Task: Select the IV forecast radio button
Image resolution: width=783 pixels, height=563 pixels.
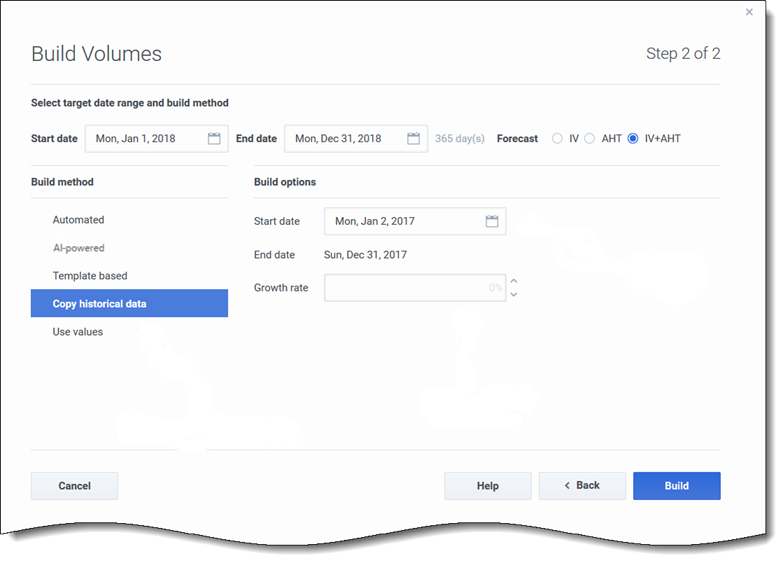Action: click(558, 139)
